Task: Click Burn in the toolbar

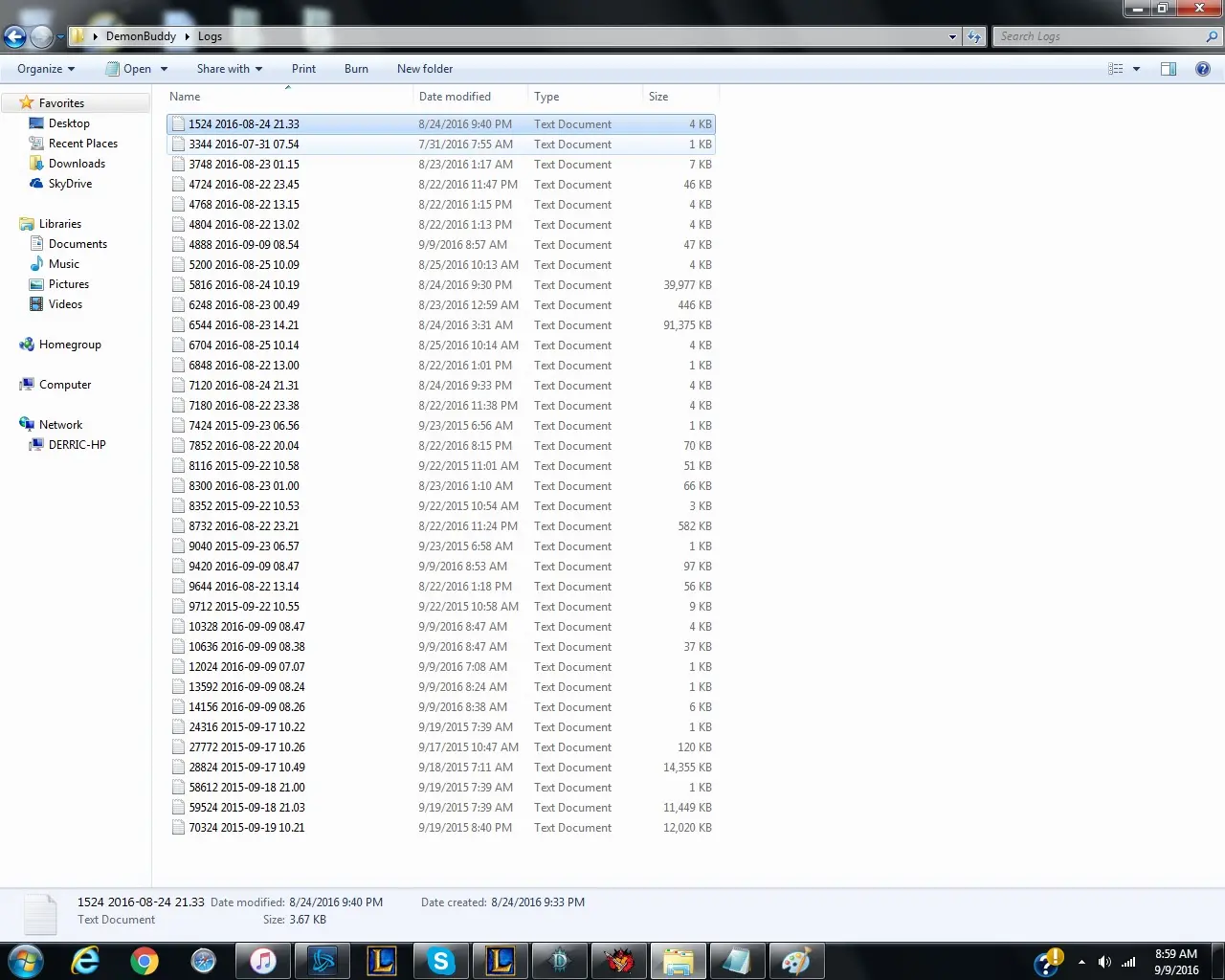Action: 356,69
